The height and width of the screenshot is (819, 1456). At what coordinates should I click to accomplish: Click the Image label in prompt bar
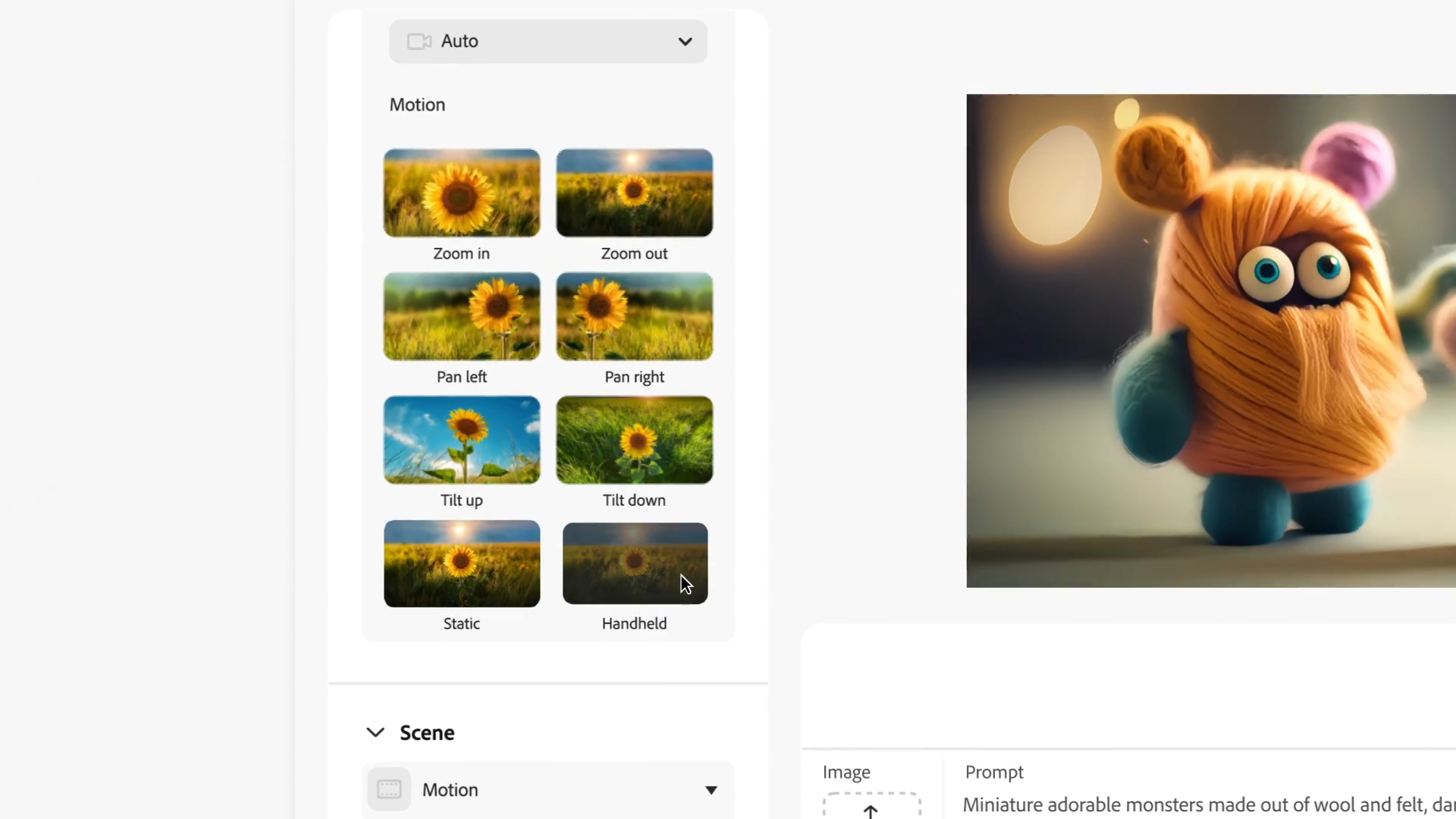pos(846,772)
